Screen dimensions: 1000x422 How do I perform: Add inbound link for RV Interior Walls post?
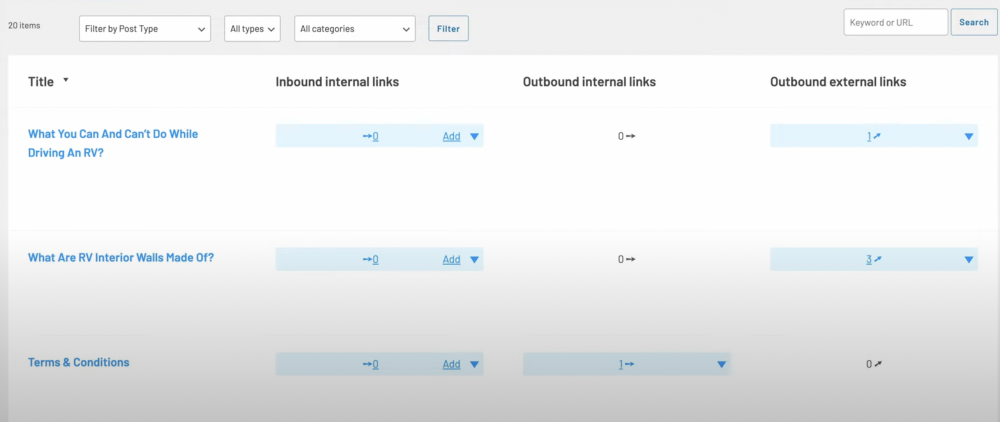pos(451,260)
